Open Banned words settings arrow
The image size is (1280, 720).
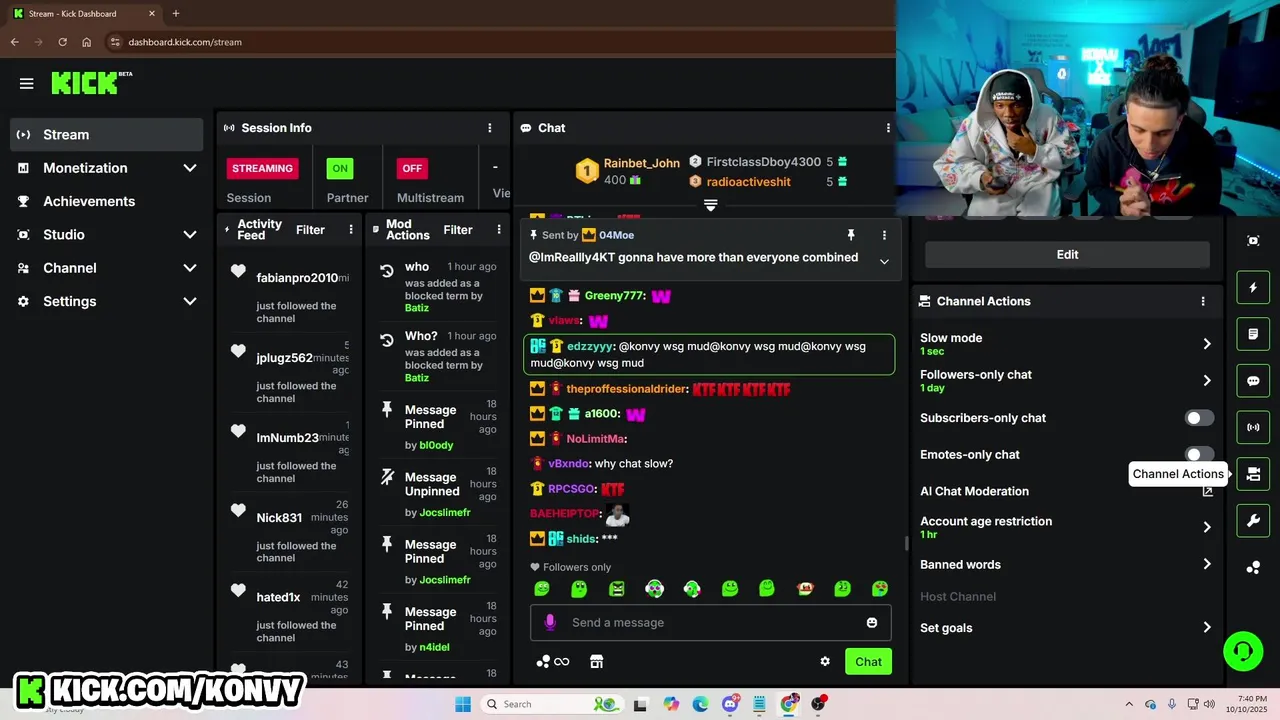tap(1207, 564)
